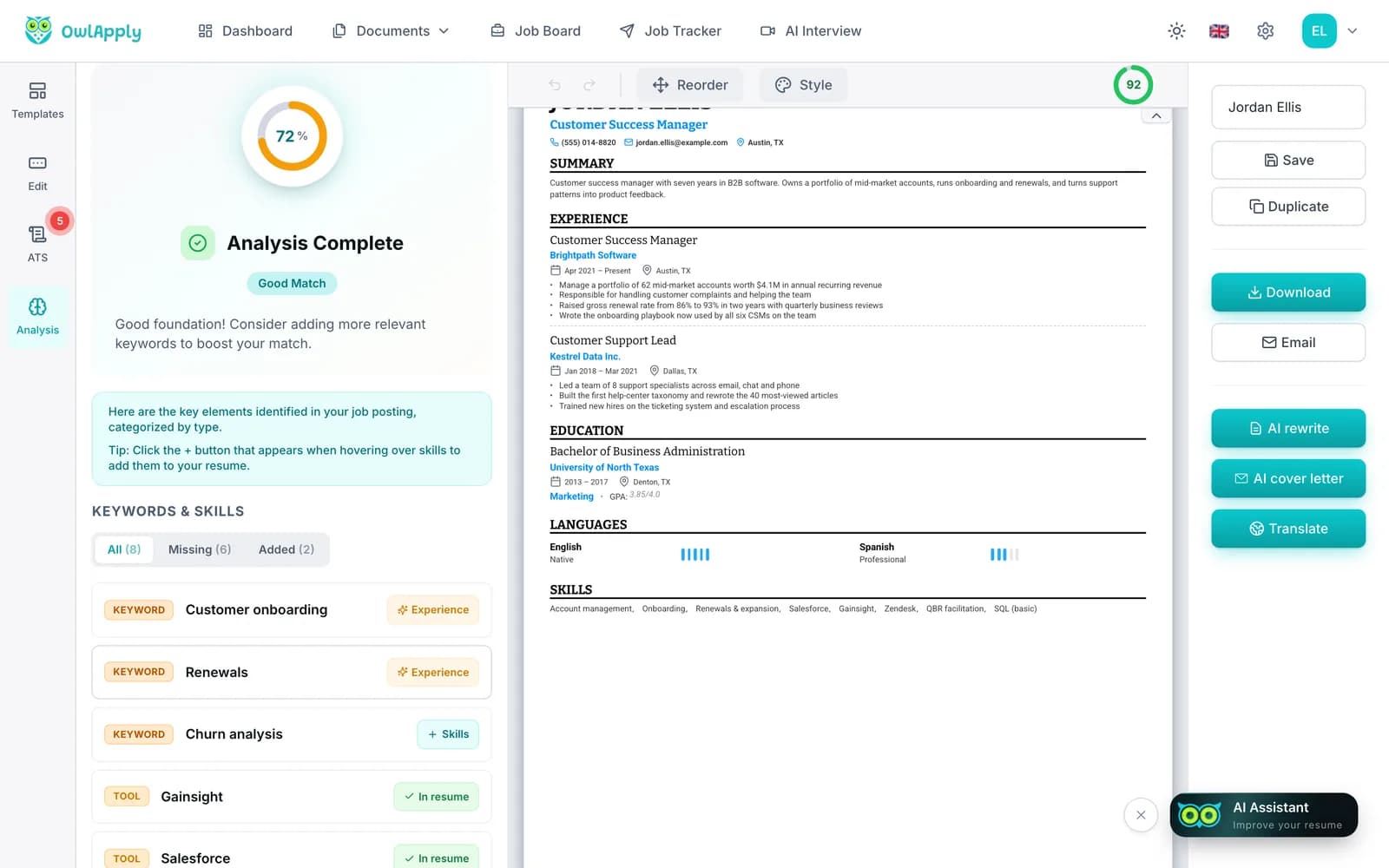
Task: Open settings via the gear icon
Action: pyautogui.click(x=1265, y=31)
